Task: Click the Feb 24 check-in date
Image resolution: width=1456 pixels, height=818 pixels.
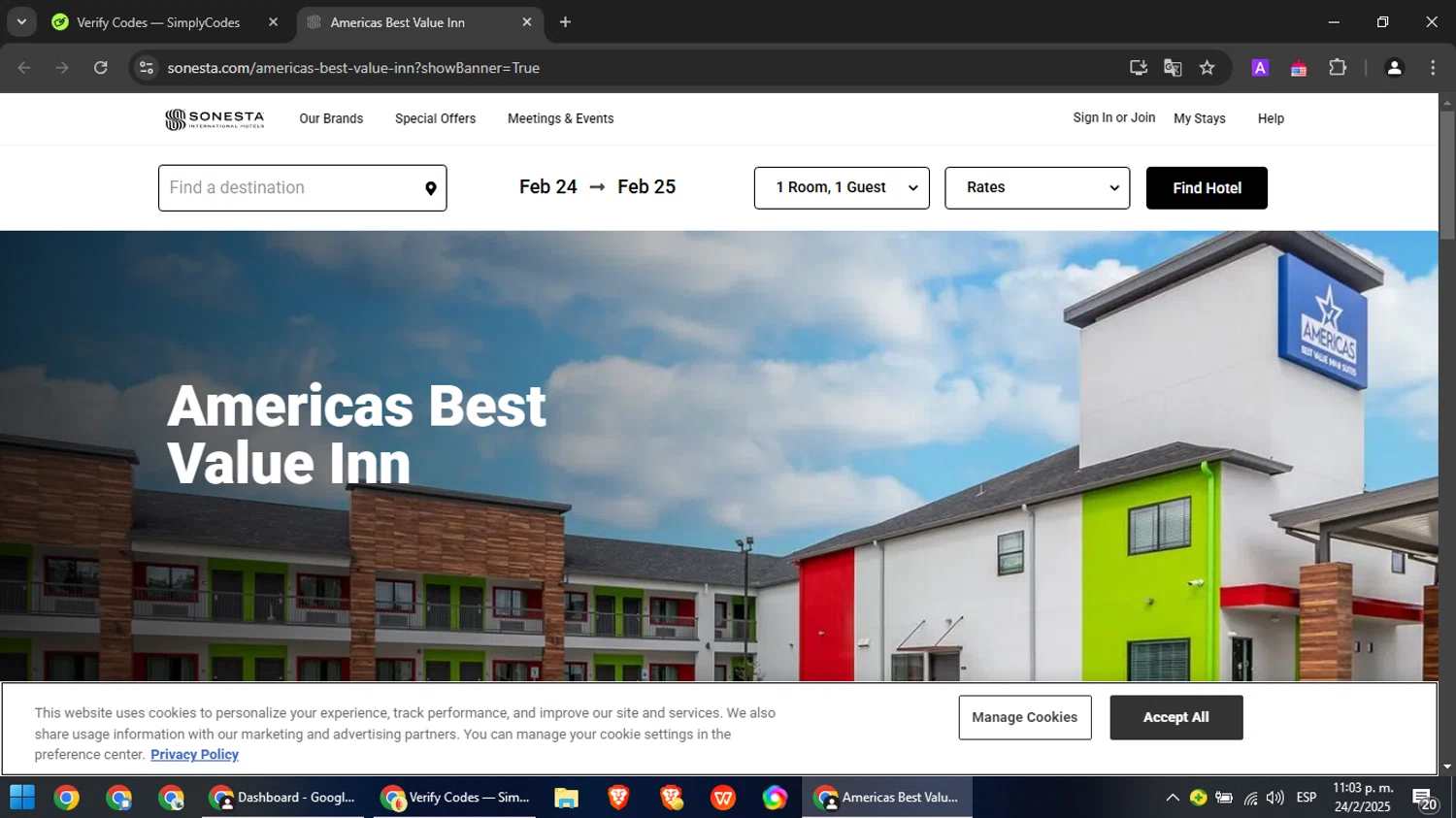Action: tap(547, 187)
